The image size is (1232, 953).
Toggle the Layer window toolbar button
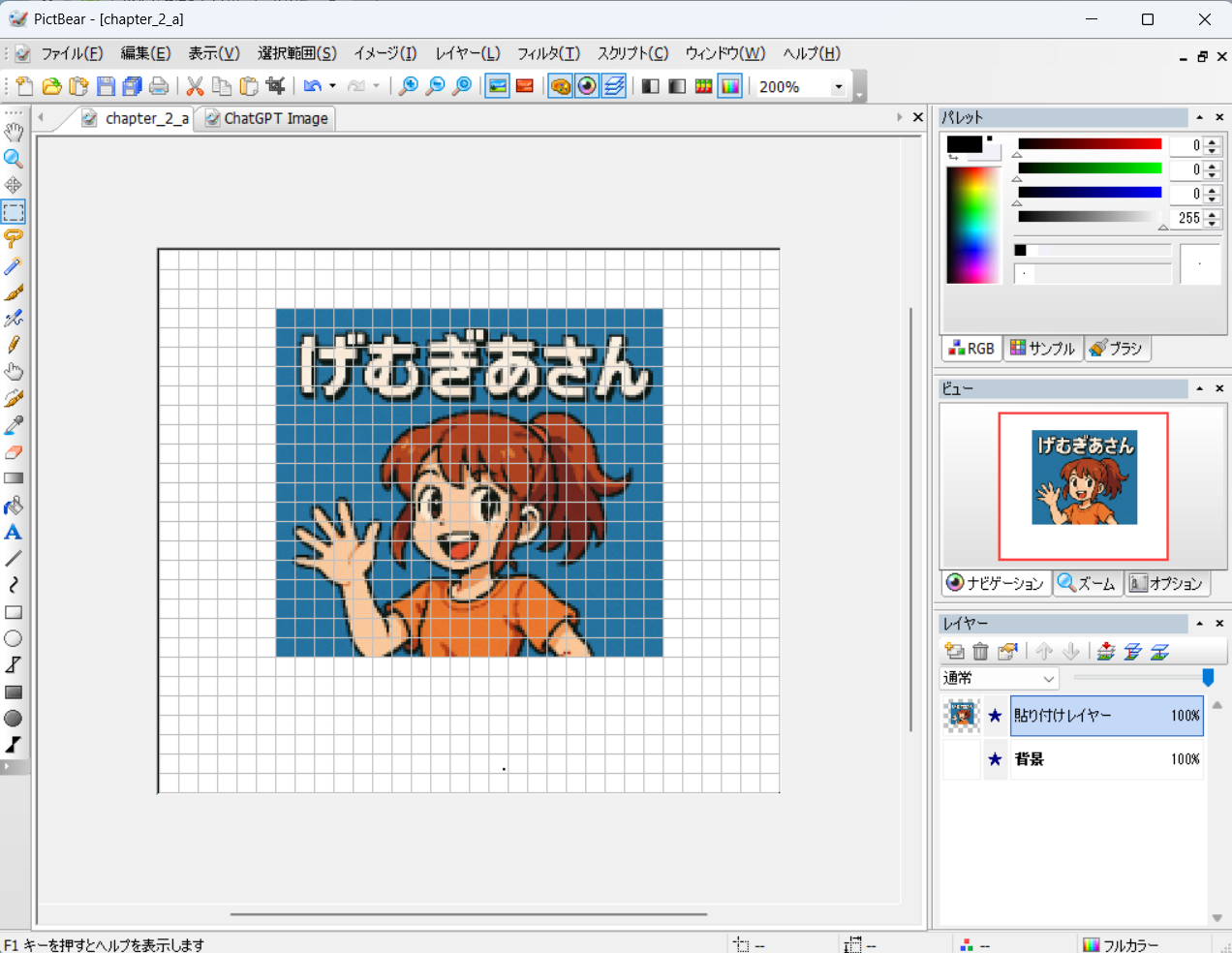click(614, 86)
